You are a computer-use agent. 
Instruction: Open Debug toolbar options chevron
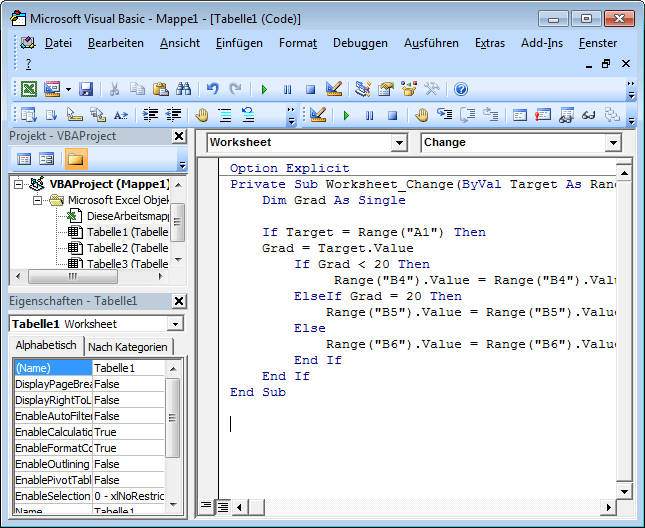point(631,116)
